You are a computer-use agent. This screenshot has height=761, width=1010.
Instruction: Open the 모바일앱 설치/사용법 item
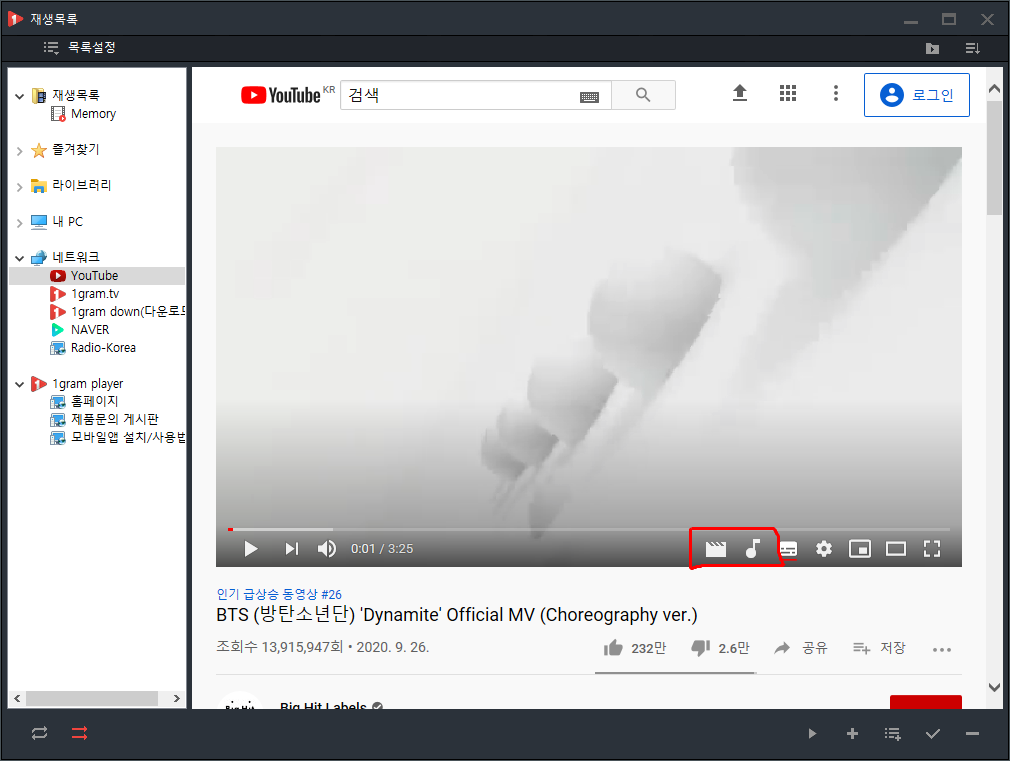pyautogui.click(x=118, y=438)
